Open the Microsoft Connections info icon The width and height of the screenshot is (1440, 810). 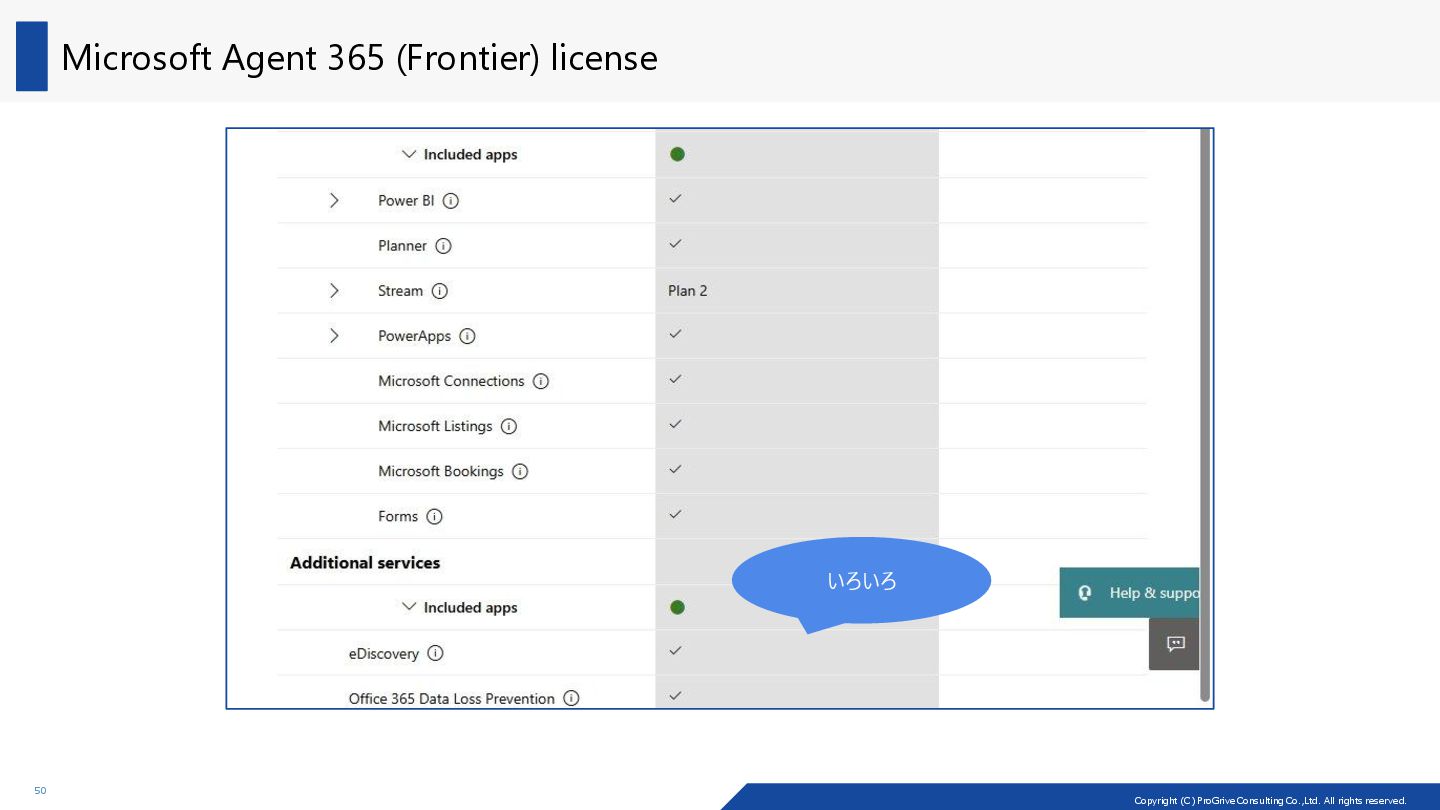click(x=541, y=381)
